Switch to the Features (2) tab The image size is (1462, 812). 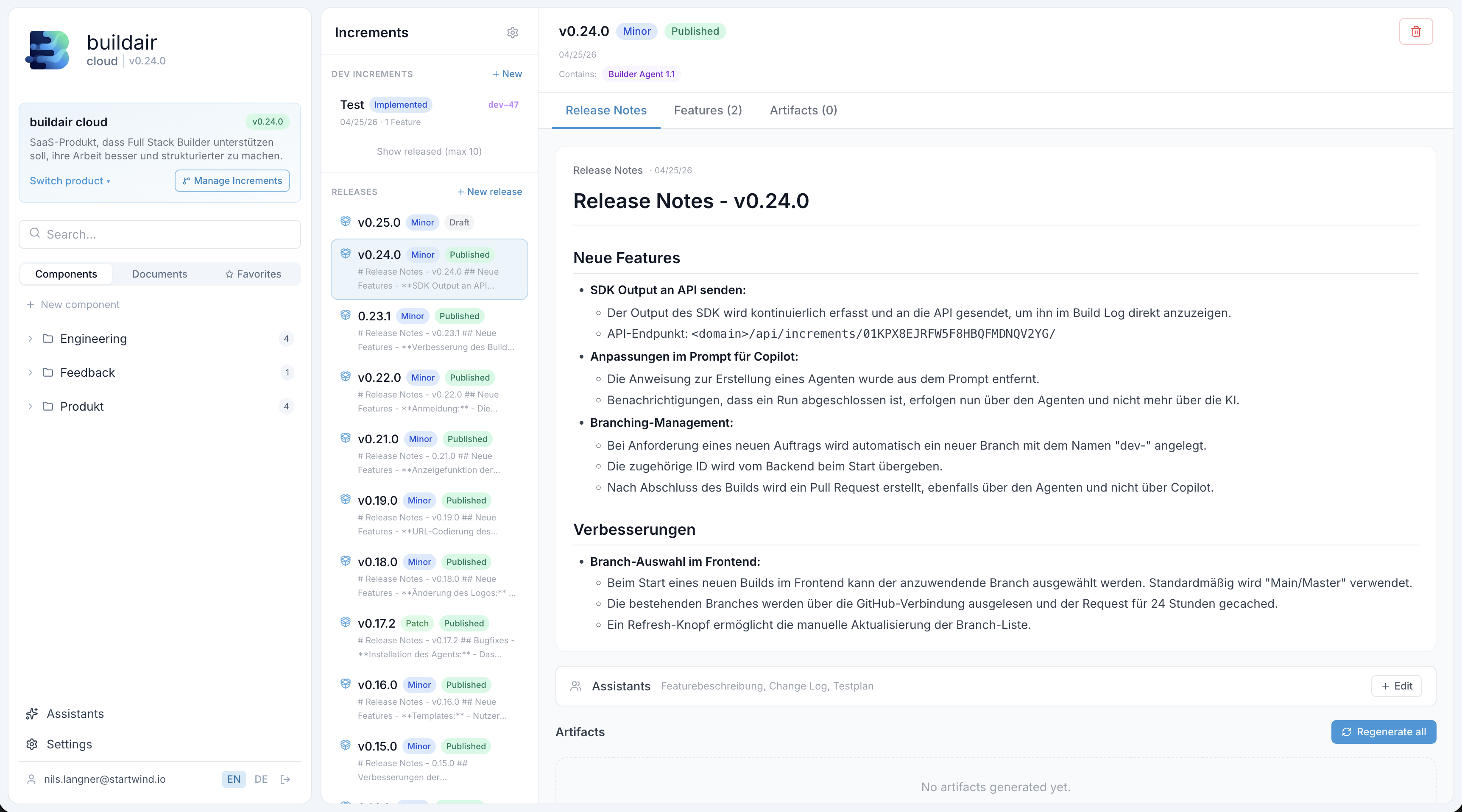[707, 111]
